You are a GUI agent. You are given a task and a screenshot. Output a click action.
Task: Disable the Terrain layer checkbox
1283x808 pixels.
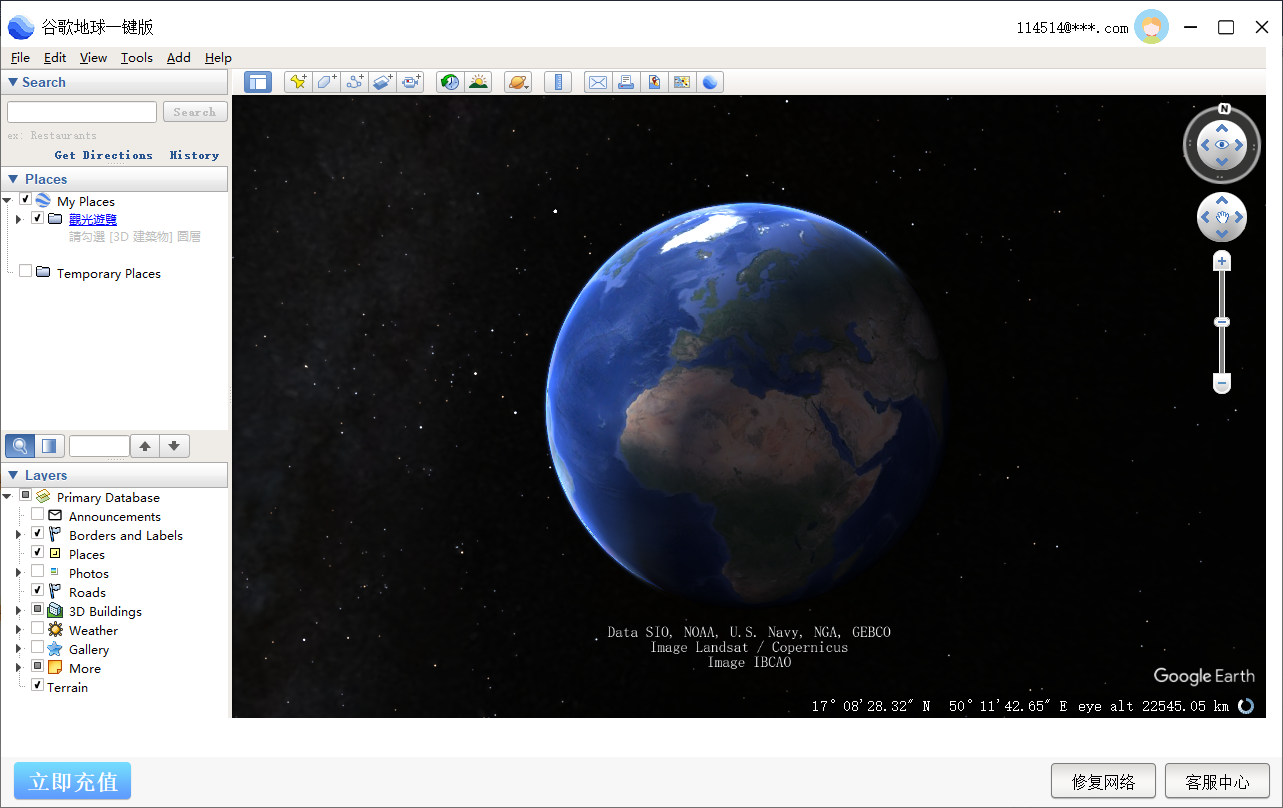coord(38,685)
